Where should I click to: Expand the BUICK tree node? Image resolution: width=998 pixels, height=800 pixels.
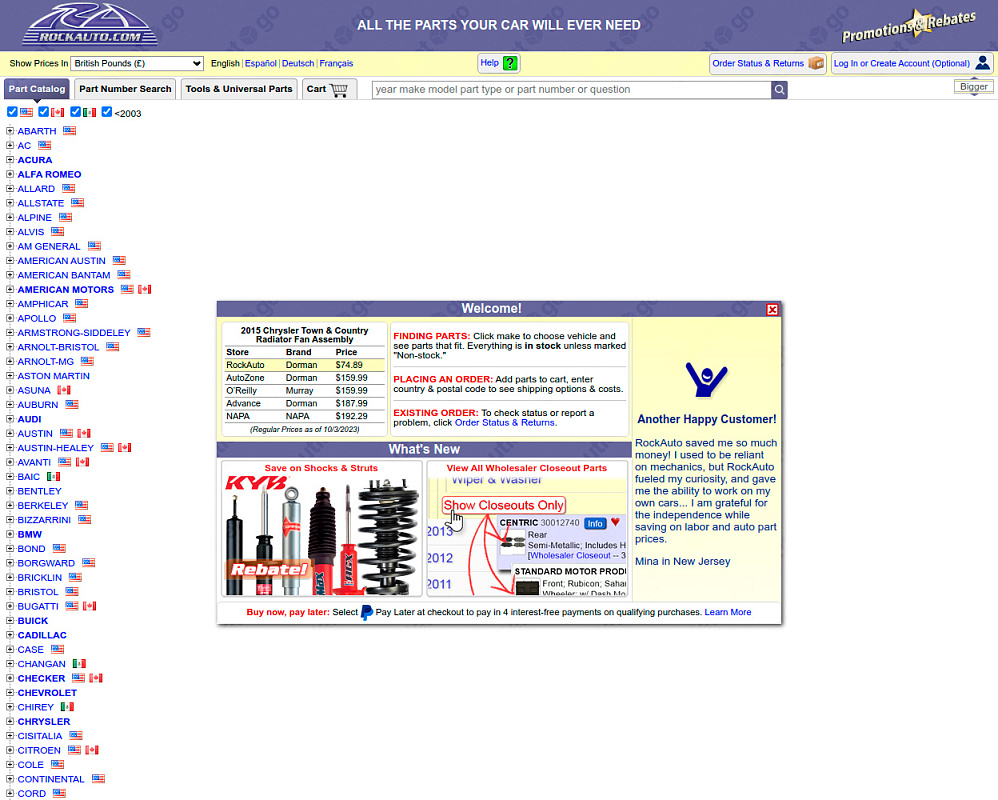click(10, 621)
